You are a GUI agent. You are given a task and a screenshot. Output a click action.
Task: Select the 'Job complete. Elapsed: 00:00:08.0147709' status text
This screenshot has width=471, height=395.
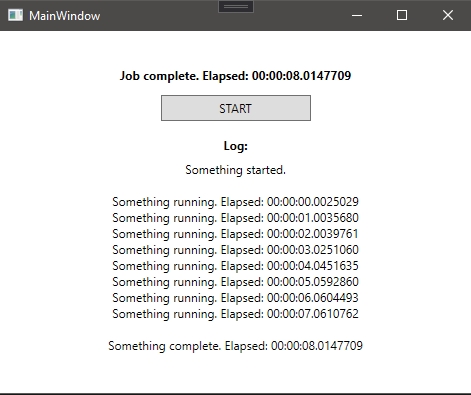point(235,76)
